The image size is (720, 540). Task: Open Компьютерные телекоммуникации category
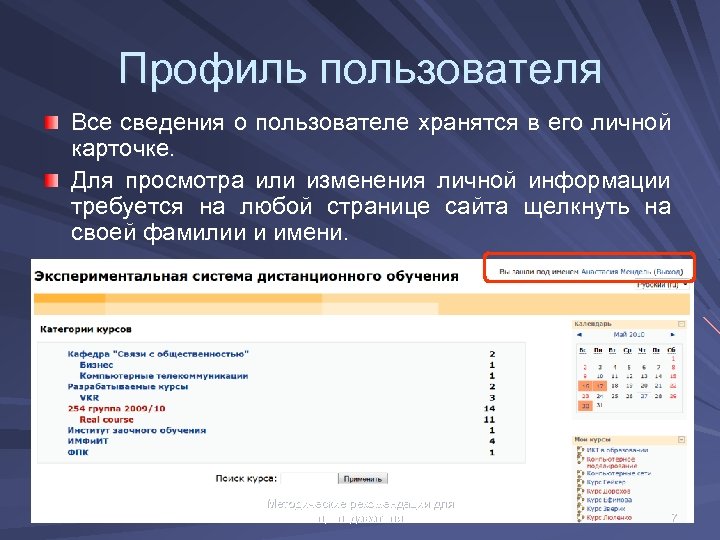coord(164,376)
